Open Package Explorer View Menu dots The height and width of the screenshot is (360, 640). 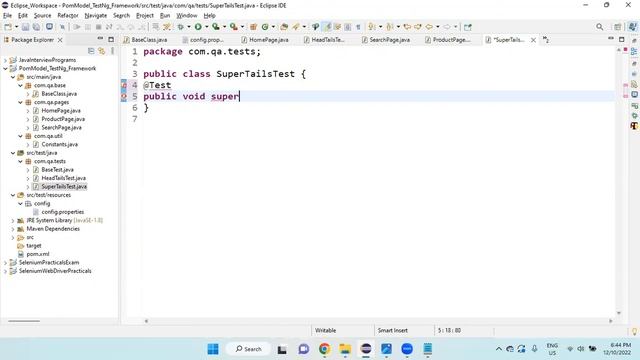point(112,51)
